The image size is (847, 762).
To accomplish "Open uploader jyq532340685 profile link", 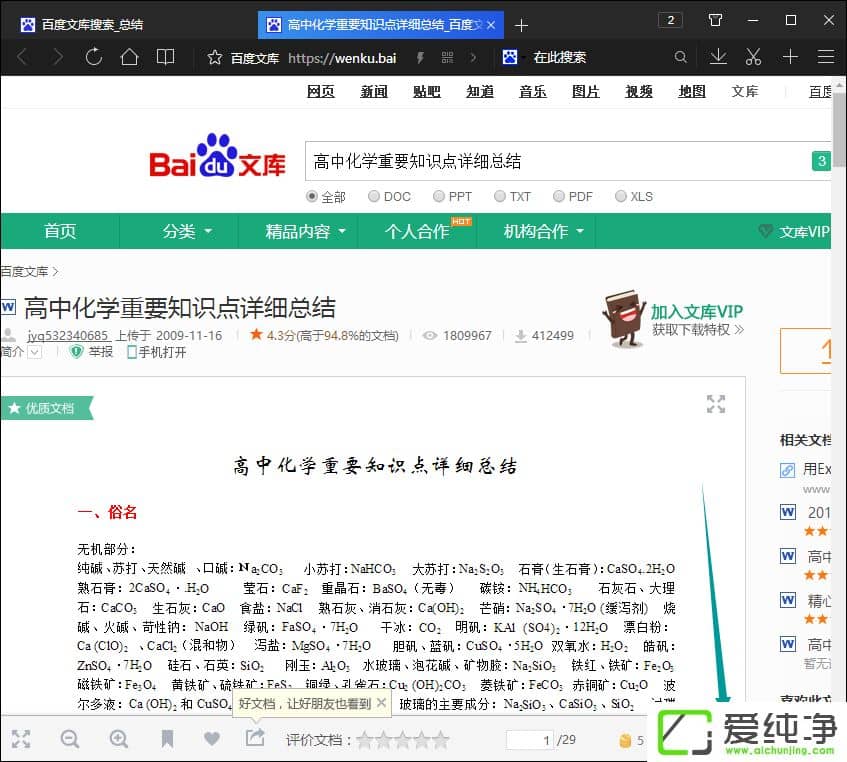I will click(68, 335).
